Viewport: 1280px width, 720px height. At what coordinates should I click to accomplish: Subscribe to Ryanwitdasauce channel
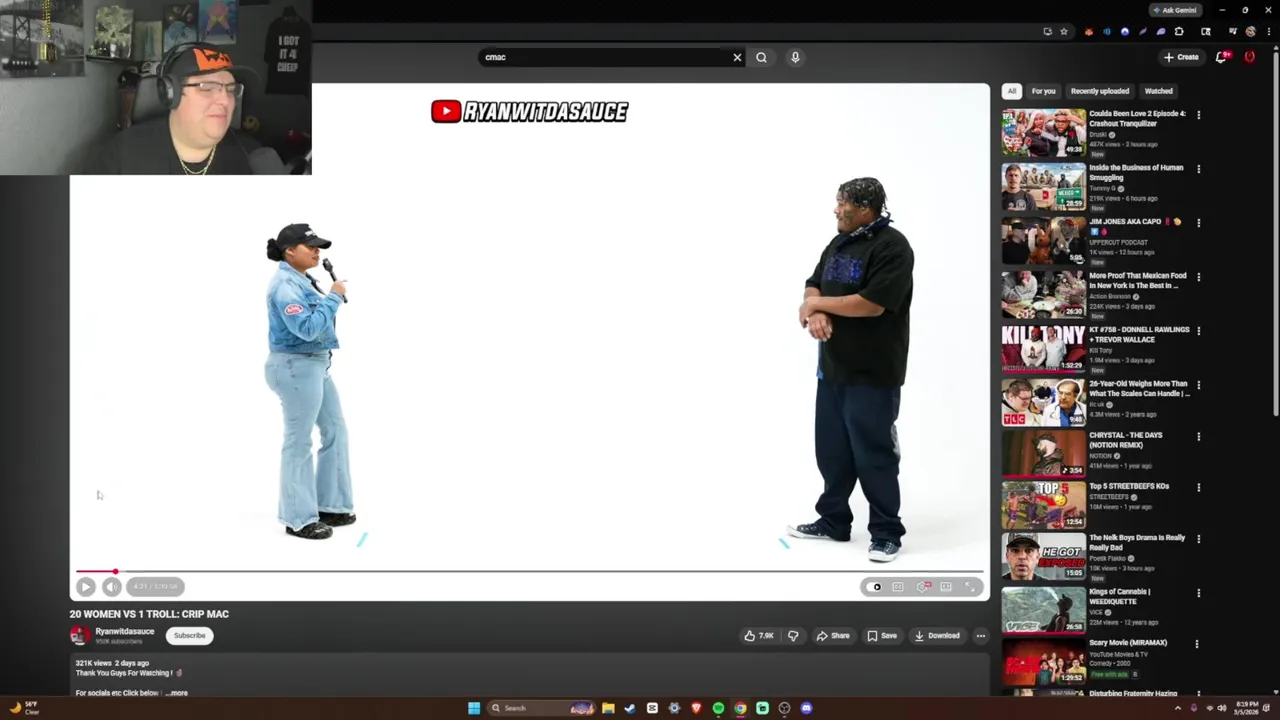click(x=189, y=636)
